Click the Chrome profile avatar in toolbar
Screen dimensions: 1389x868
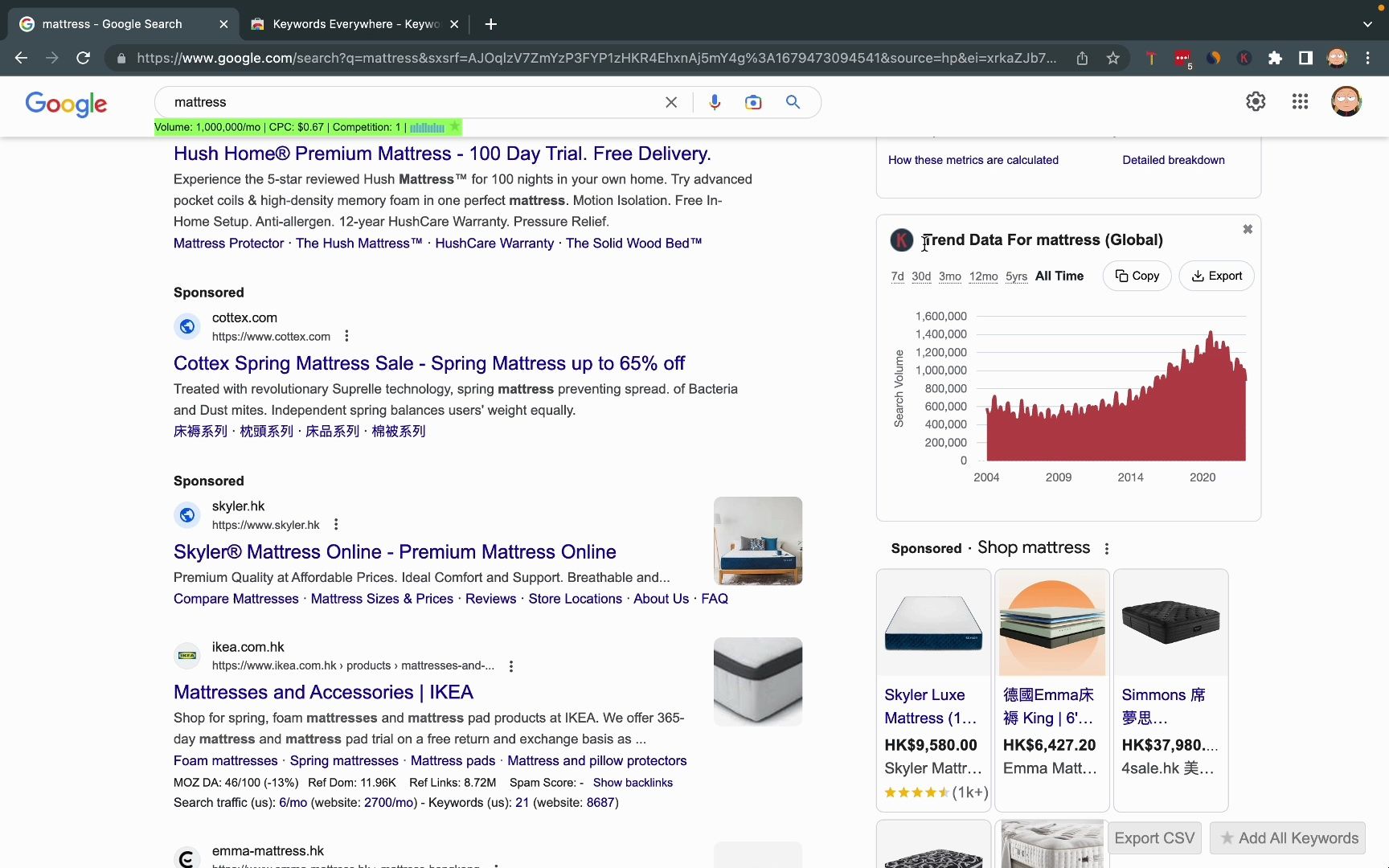point(1337,58)
